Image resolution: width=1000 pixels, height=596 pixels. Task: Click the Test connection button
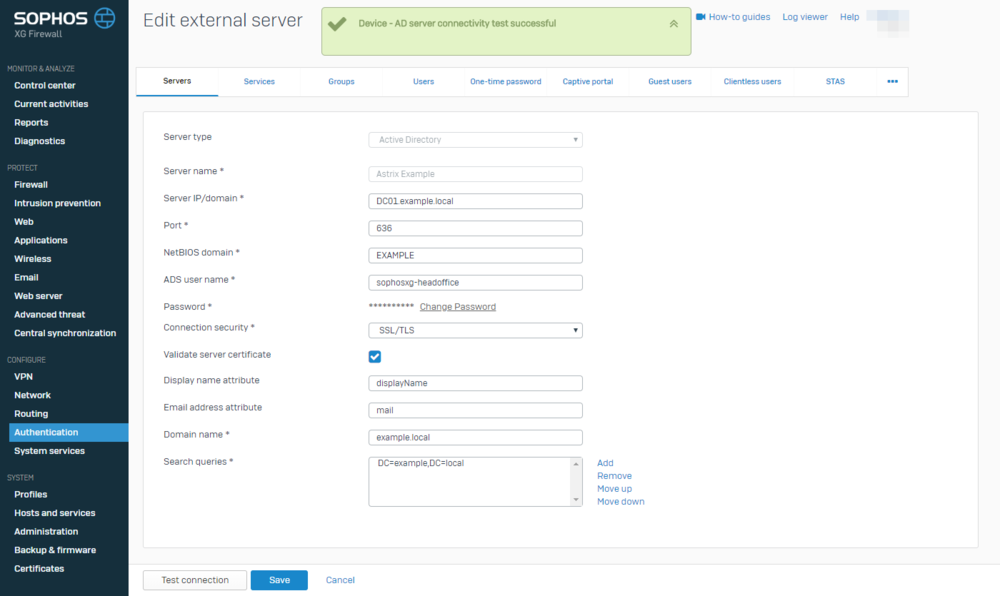[x=194, y=580]
